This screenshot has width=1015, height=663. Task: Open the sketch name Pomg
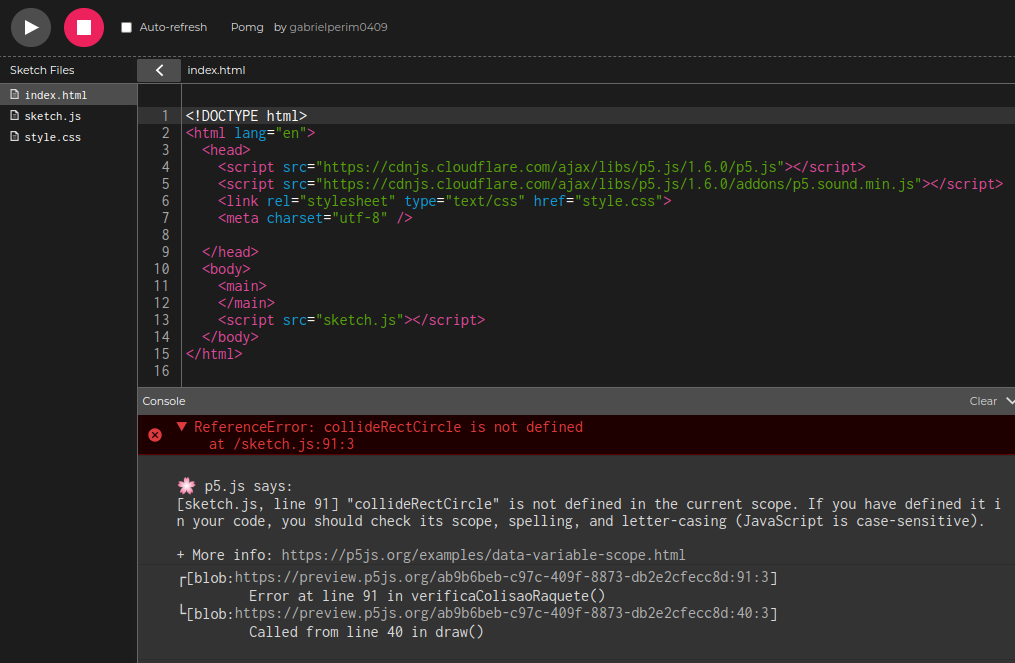click(247, 27)
